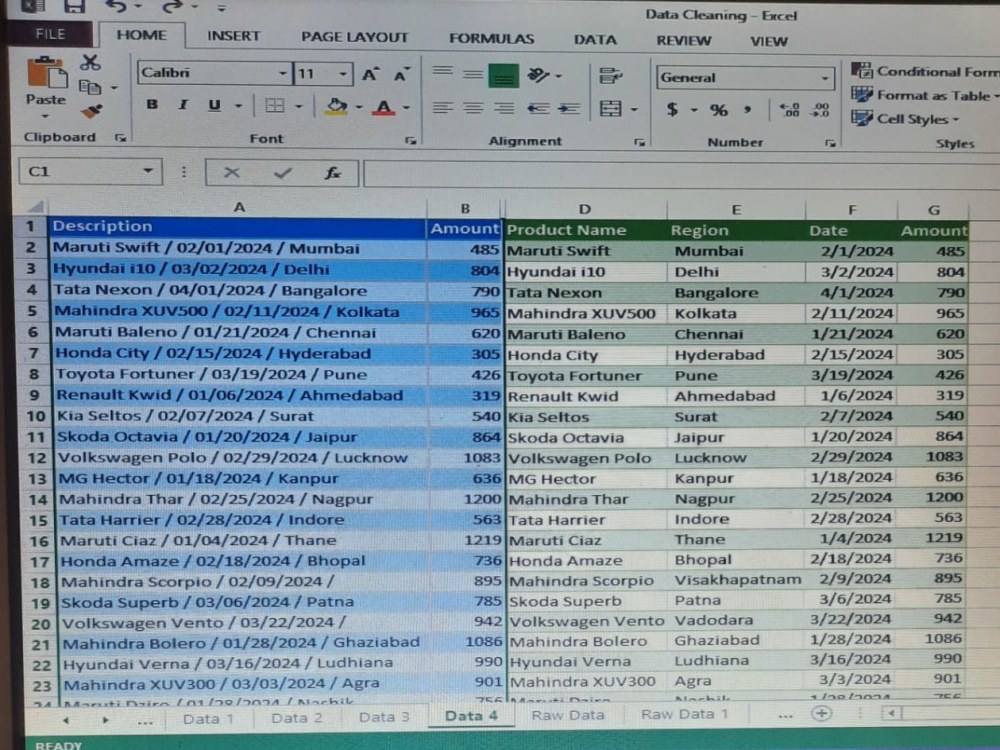1000x750 pixels.
Task: Select column D header
Action: click(x=585, y=209)
